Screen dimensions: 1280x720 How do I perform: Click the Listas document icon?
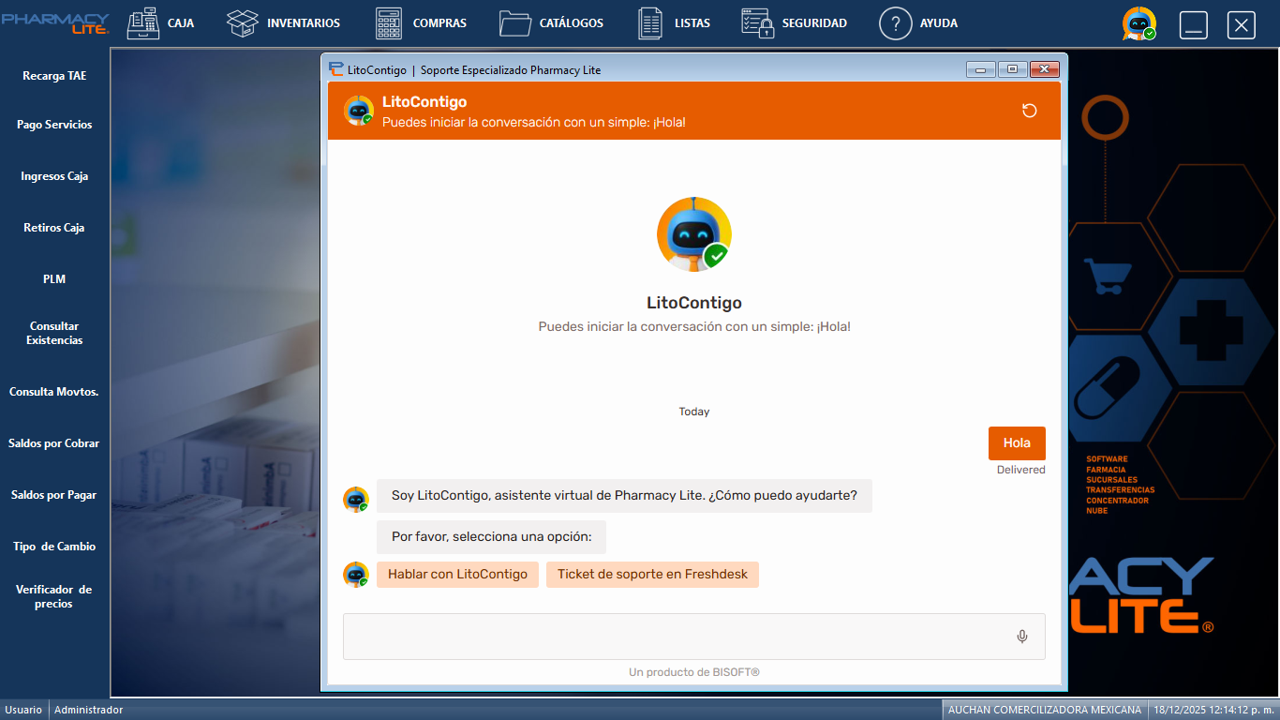pos(650,23)
